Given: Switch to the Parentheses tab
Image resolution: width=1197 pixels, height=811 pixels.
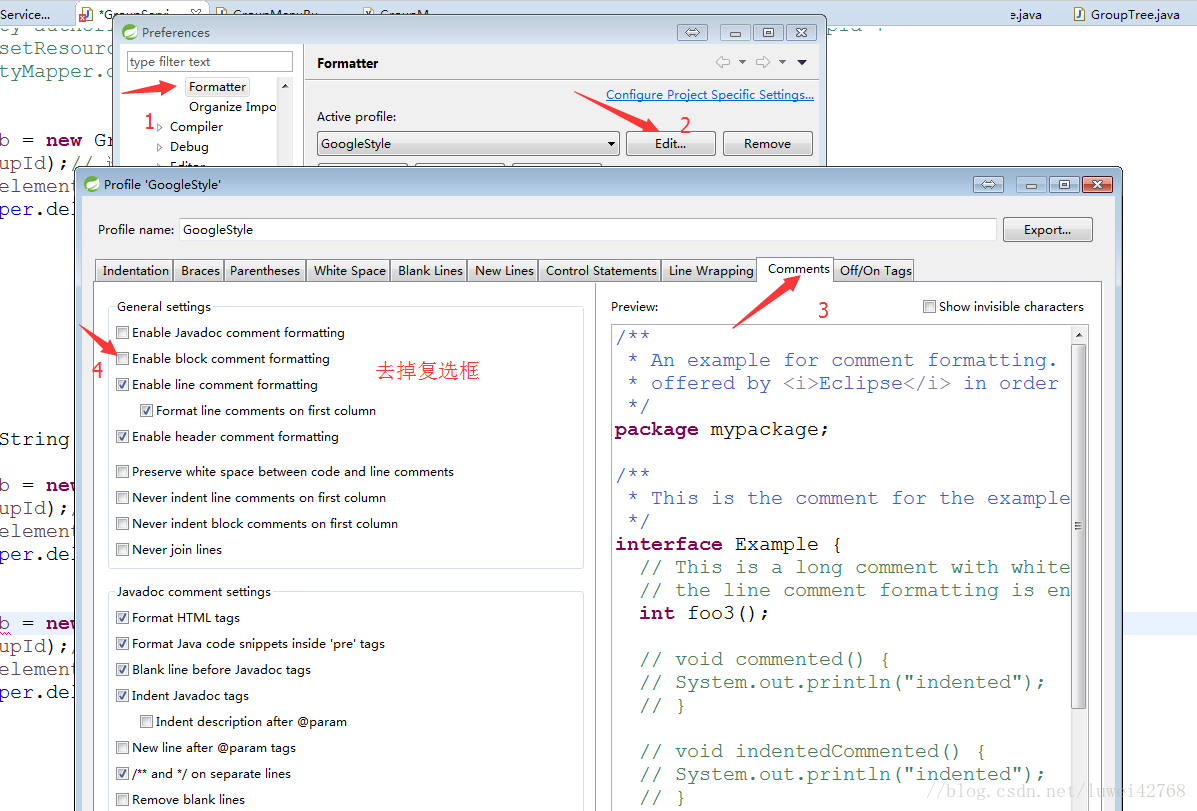Looking at the screenshot, I should click(x=265, y=270).
